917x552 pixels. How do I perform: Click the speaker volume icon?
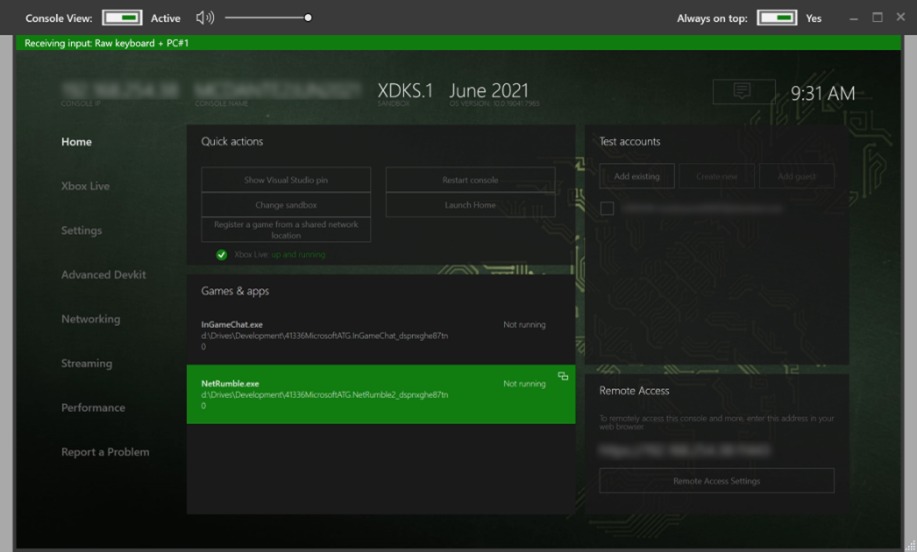tap(205, 18)
